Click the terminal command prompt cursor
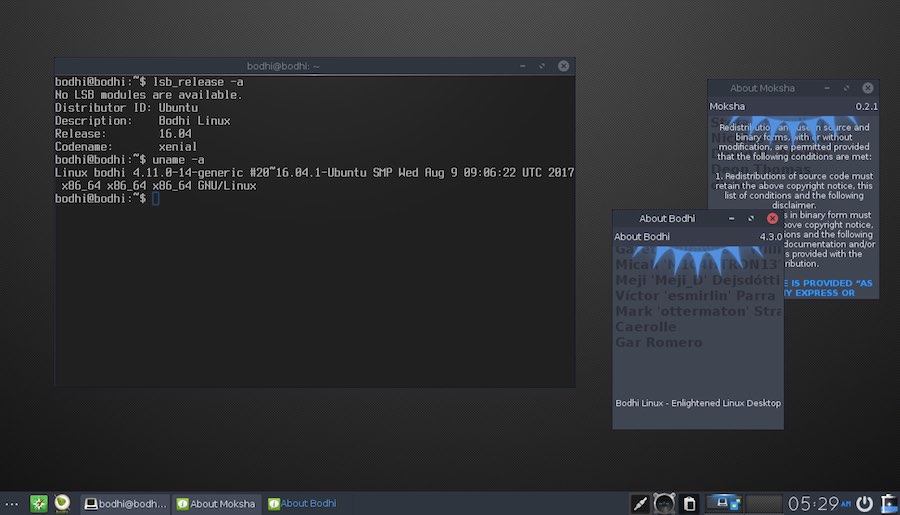Viewport: 900px width, 515px height. (156, 199)
